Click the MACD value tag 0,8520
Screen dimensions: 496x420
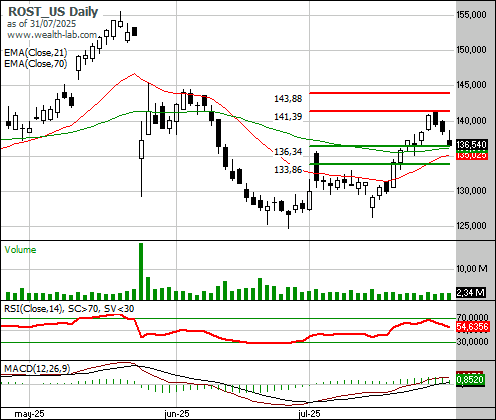coord(470,380)
